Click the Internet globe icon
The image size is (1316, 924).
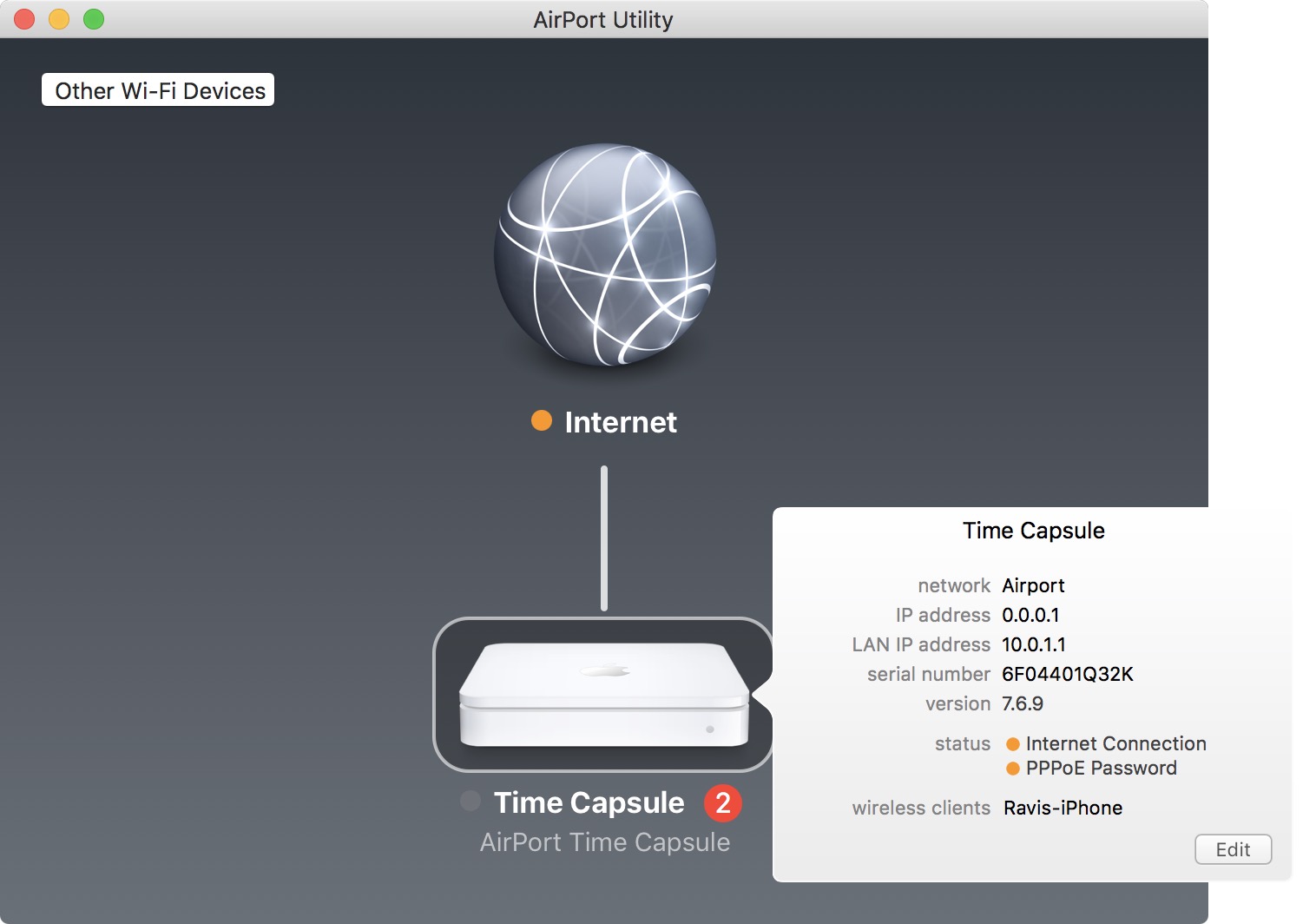tap(605, 254)
